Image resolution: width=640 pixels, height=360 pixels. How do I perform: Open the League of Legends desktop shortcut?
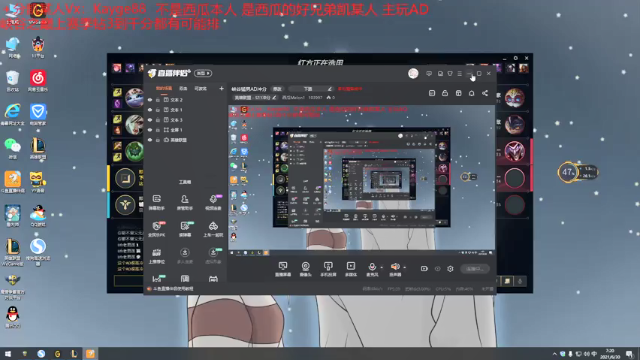click(38, 148)
